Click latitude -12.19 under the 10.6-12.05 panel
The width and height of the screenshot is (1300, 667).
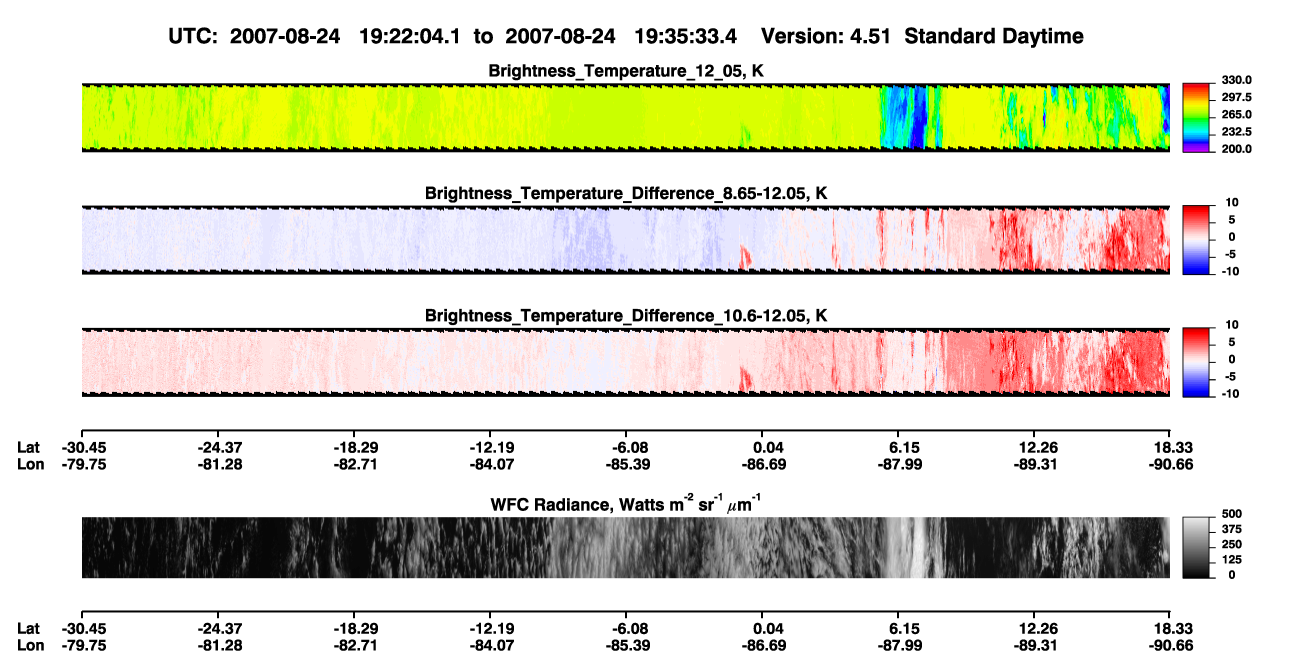(x=491, y=448)
